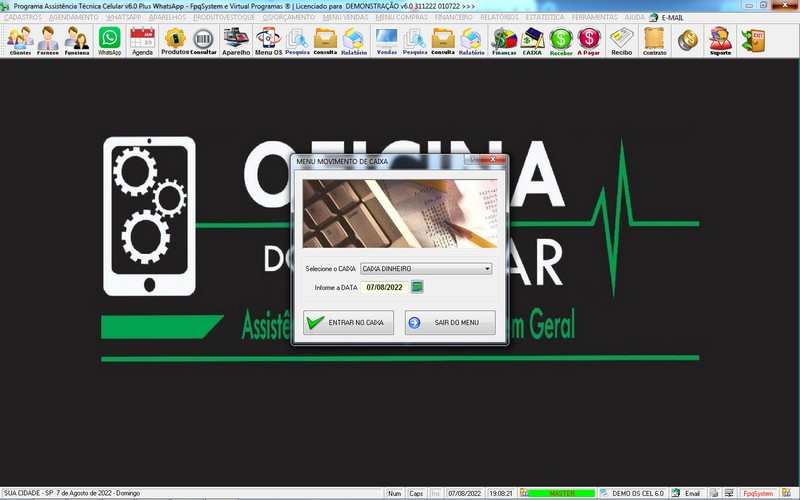Click the green MASTER user indicator

coord(561,493)
